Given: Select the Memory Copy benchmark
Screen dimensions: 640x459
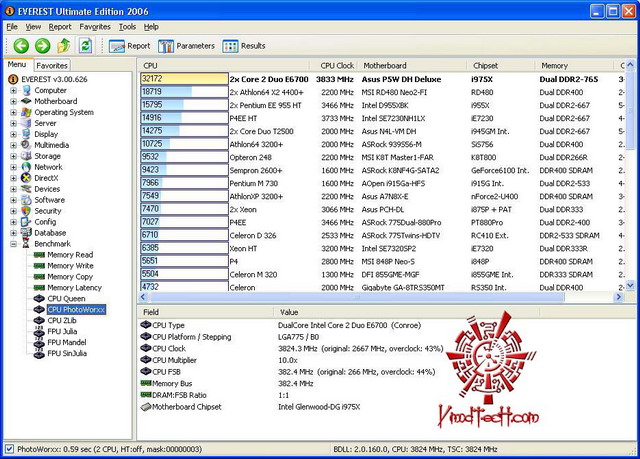Looking at the screenshot, I should pos(64,277).
